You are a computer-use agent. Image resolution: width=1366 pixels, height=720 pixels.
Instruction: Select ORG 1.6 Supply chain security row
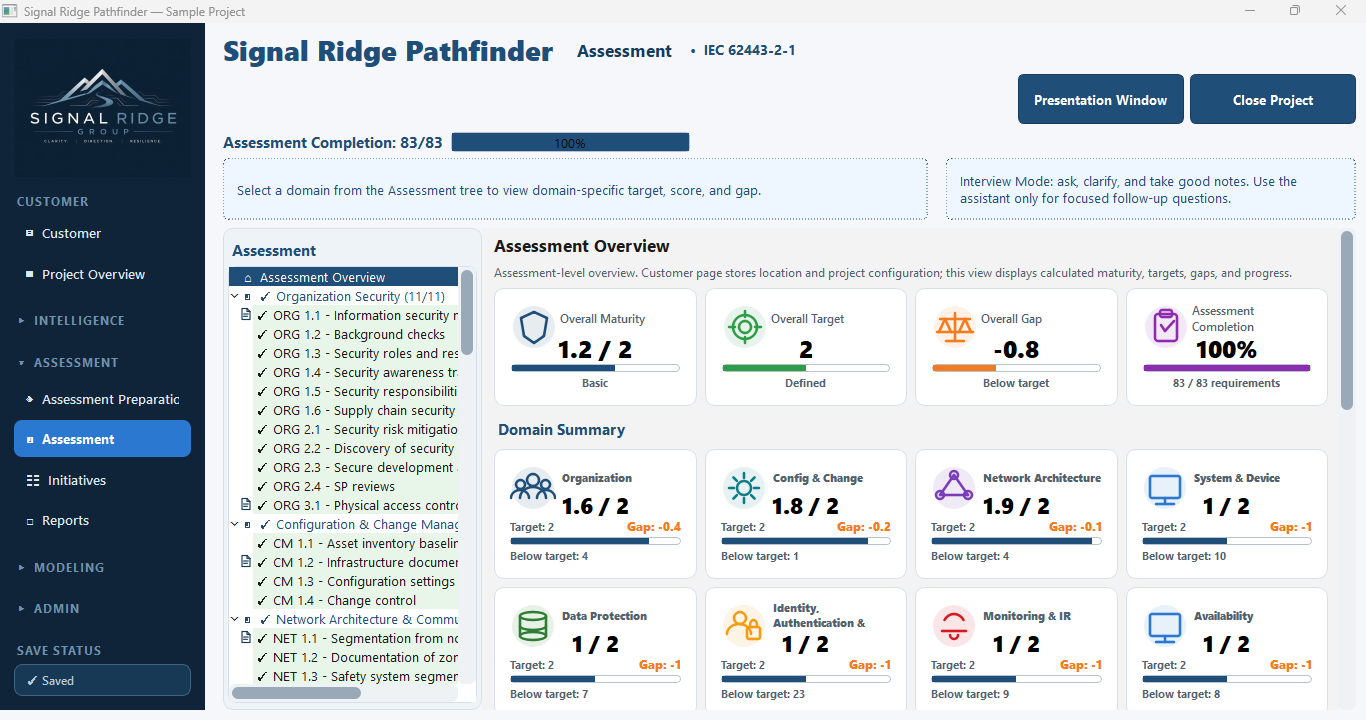357,411
